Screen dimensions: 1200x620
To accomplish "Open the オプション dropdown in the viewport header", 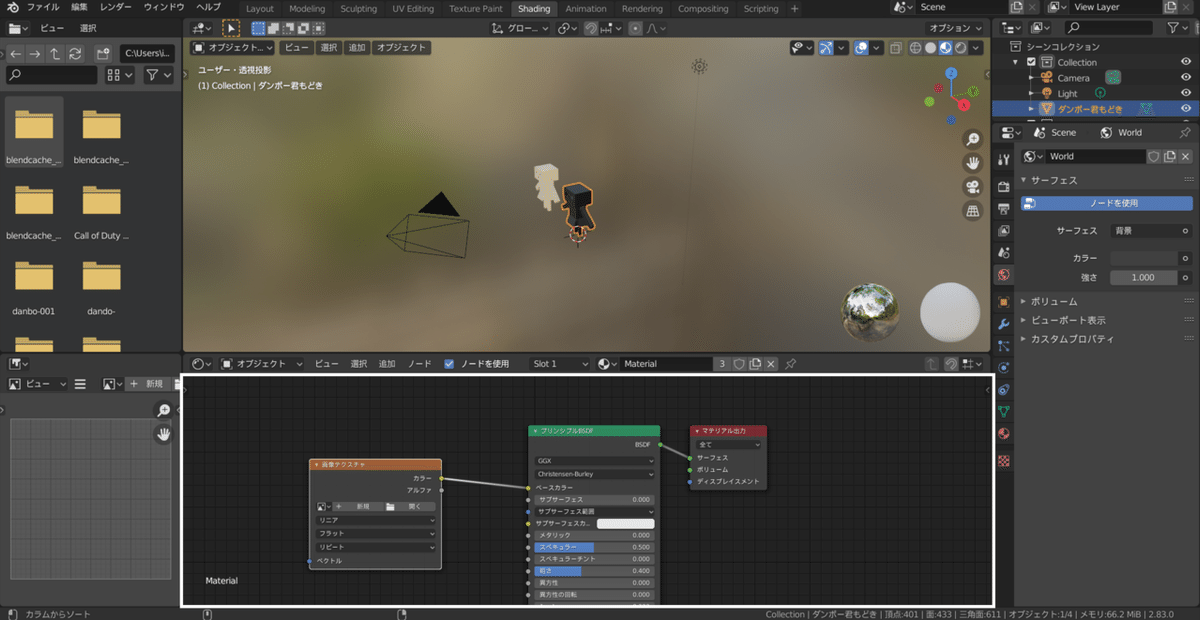I will (x=953, y=28).
